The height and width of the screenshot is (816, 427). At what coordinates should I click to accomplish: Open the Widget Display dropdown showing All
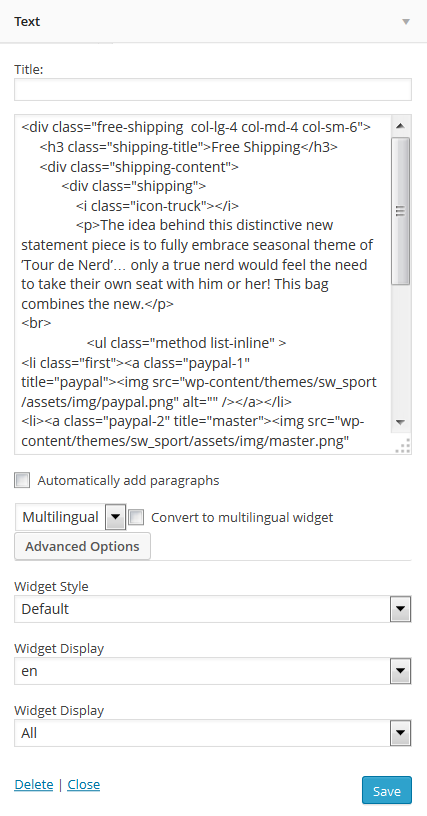pyautogui.click(x=213, y=733)
